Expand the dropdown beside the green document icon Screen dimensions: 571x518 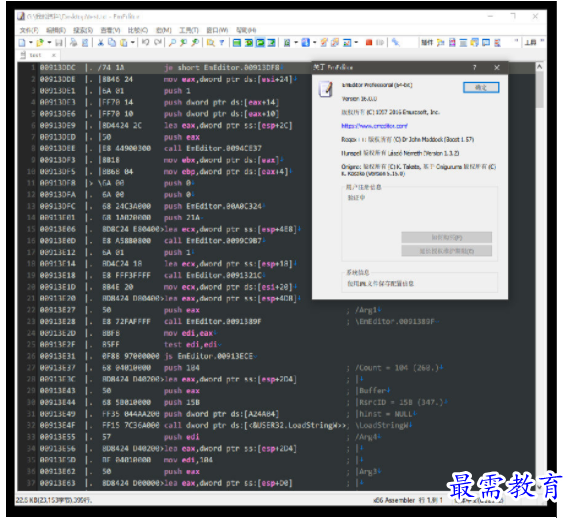[x=296, y=43]
